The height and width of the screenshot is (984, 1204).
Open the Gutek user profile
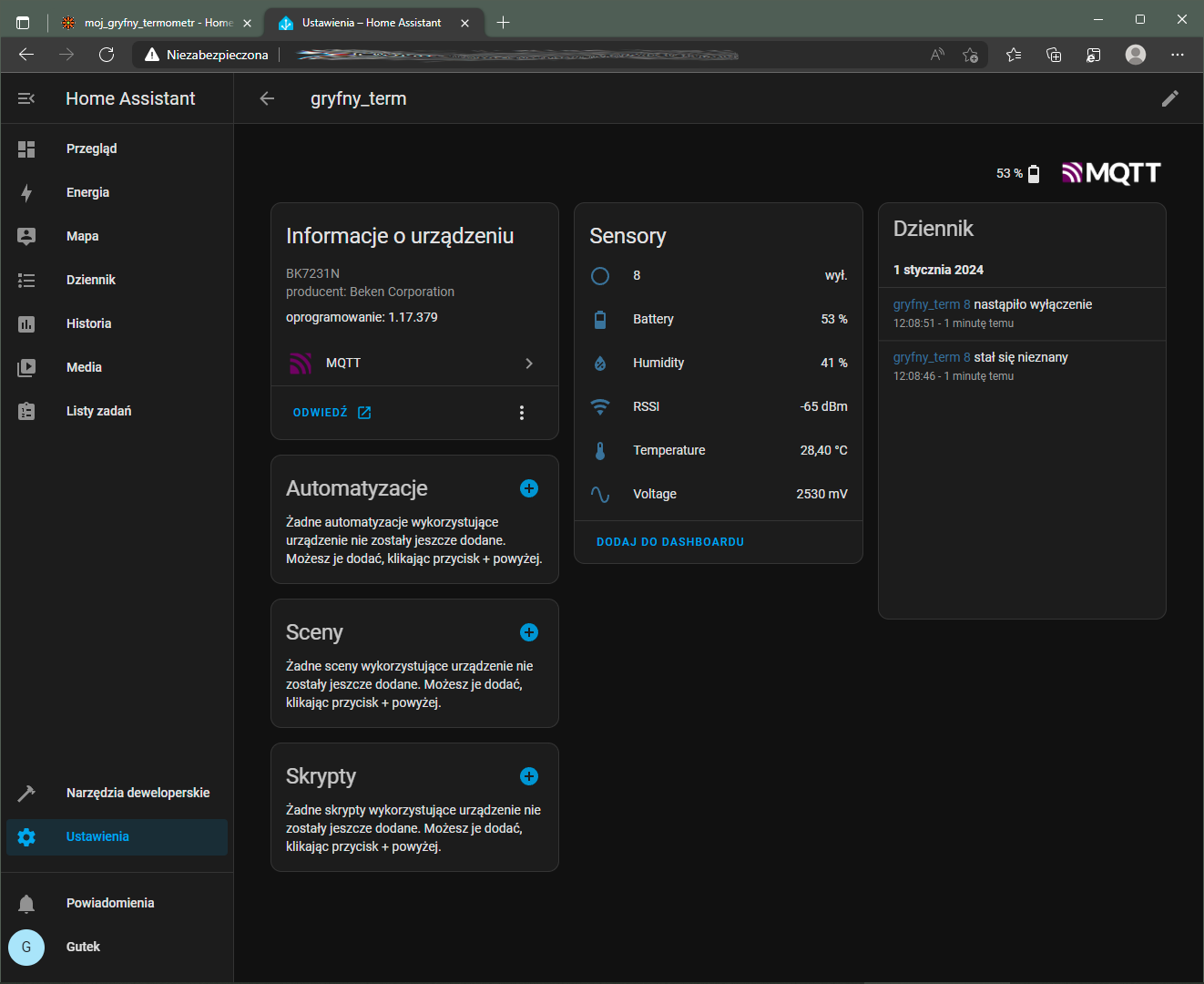[117, 947]
